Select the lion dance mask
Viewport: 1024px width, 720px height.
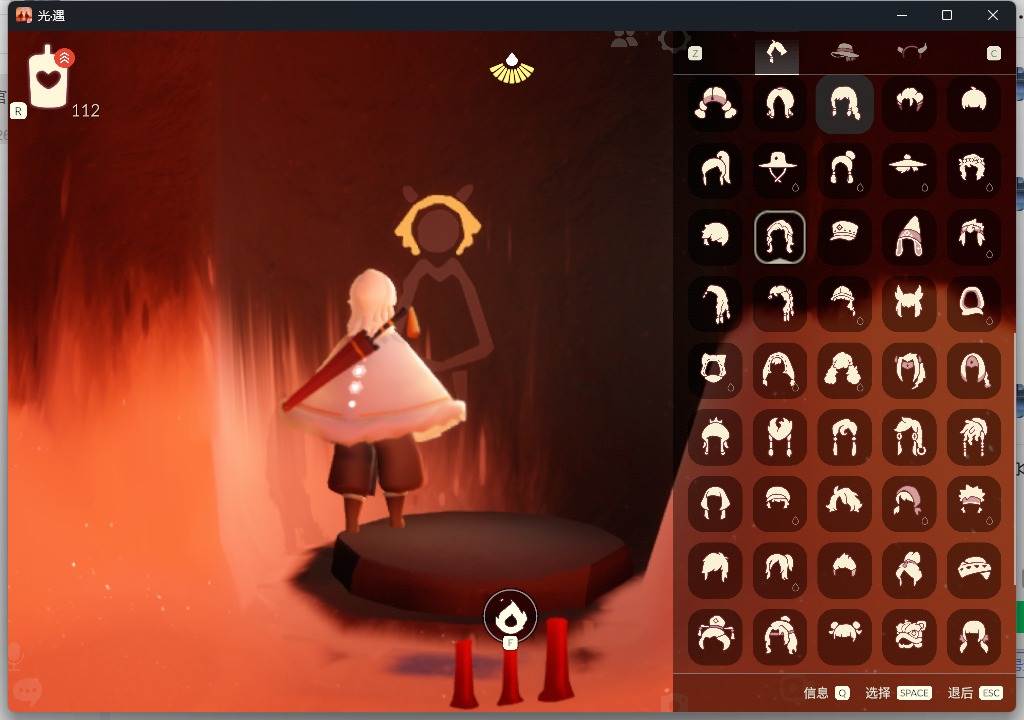point(908,636)
